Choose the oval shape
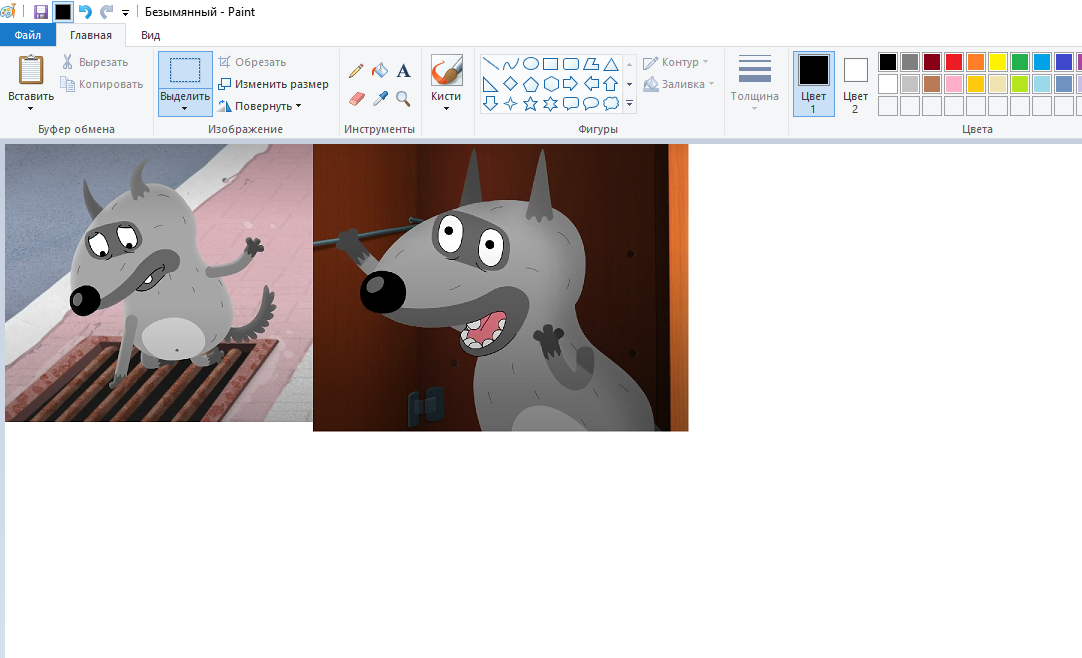The width and height of the screenshot is (1082, 658). [531, 64]
